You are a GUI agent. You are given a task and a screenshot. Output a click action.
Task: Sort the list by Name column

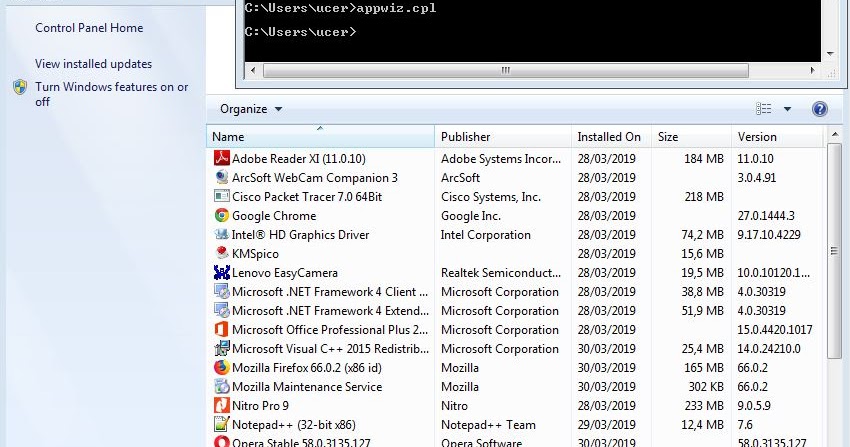[320, 137]
